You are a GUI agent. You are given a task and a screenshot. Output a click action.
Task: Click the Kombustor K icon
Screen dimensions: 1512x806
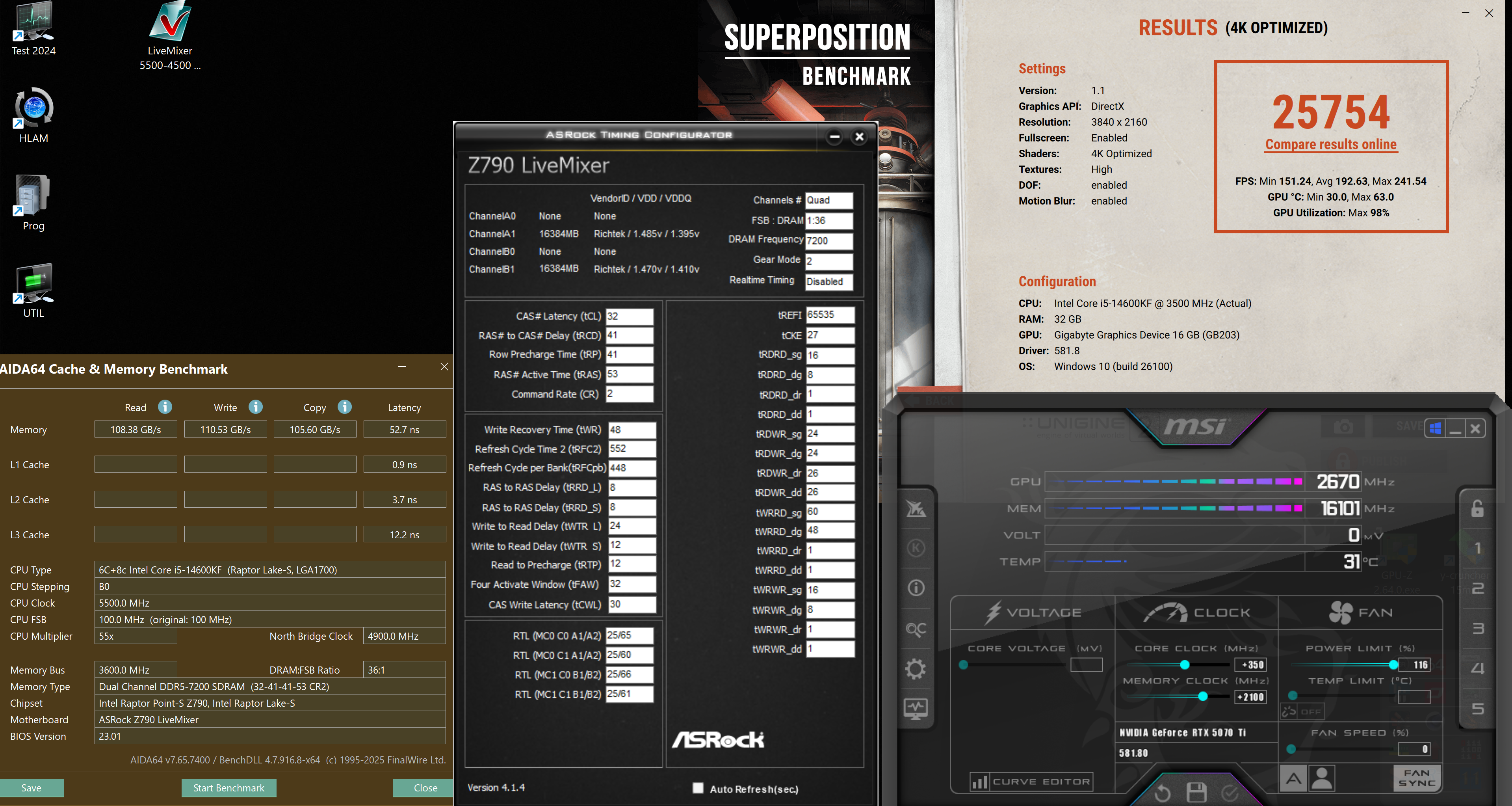click(916, 548)
